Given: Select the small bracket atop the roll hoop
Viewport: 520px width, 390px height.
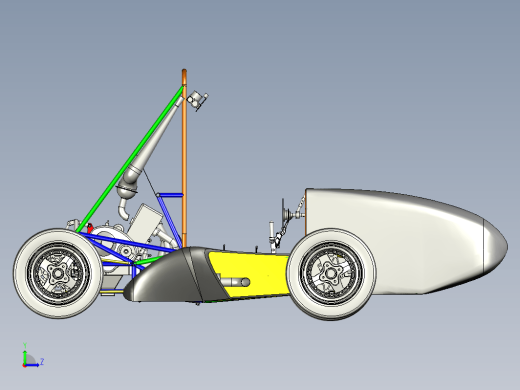Looking at the screenshot, I should pos(197,100).
